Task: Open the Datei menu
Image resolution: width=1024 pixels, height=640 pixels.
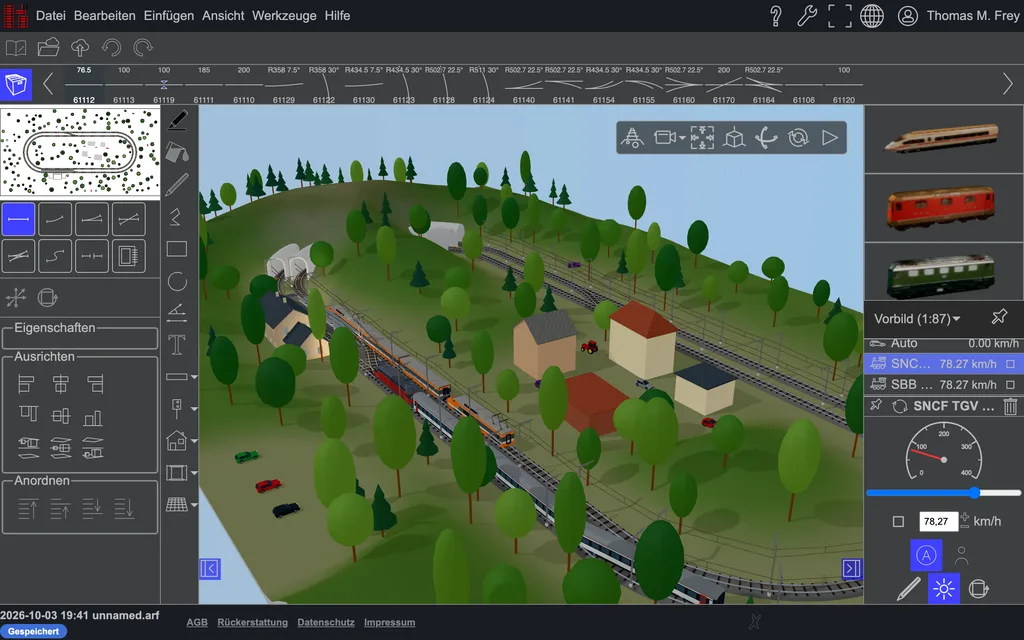Action: coord(50,16)
